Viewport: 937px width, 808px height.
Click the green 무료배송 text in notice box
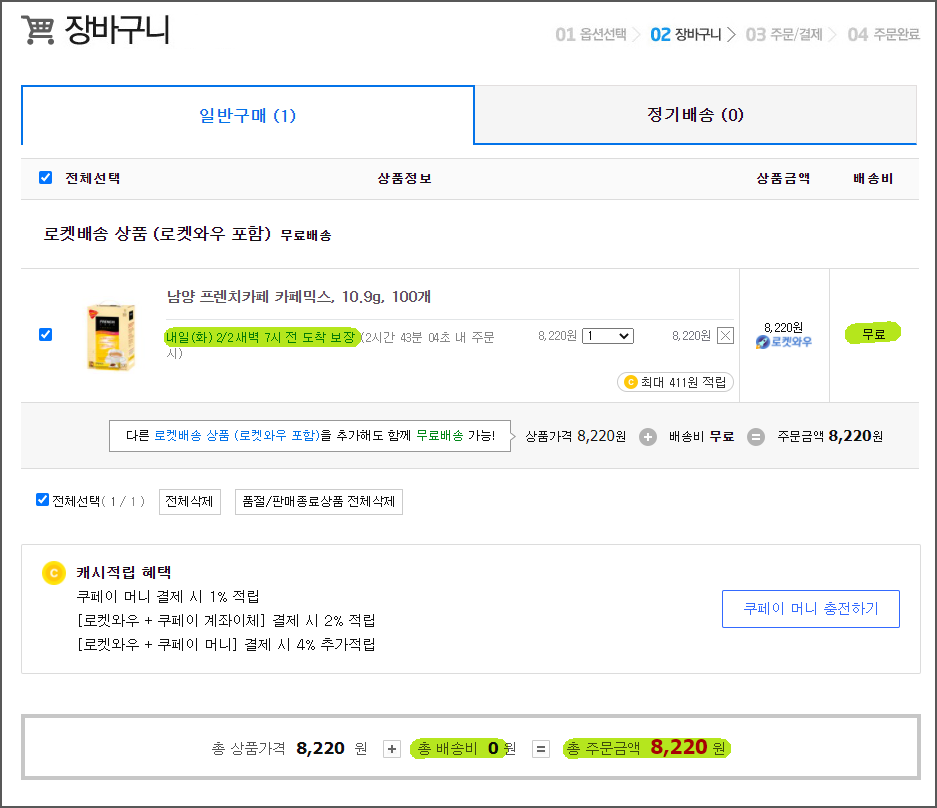point(440,436)
